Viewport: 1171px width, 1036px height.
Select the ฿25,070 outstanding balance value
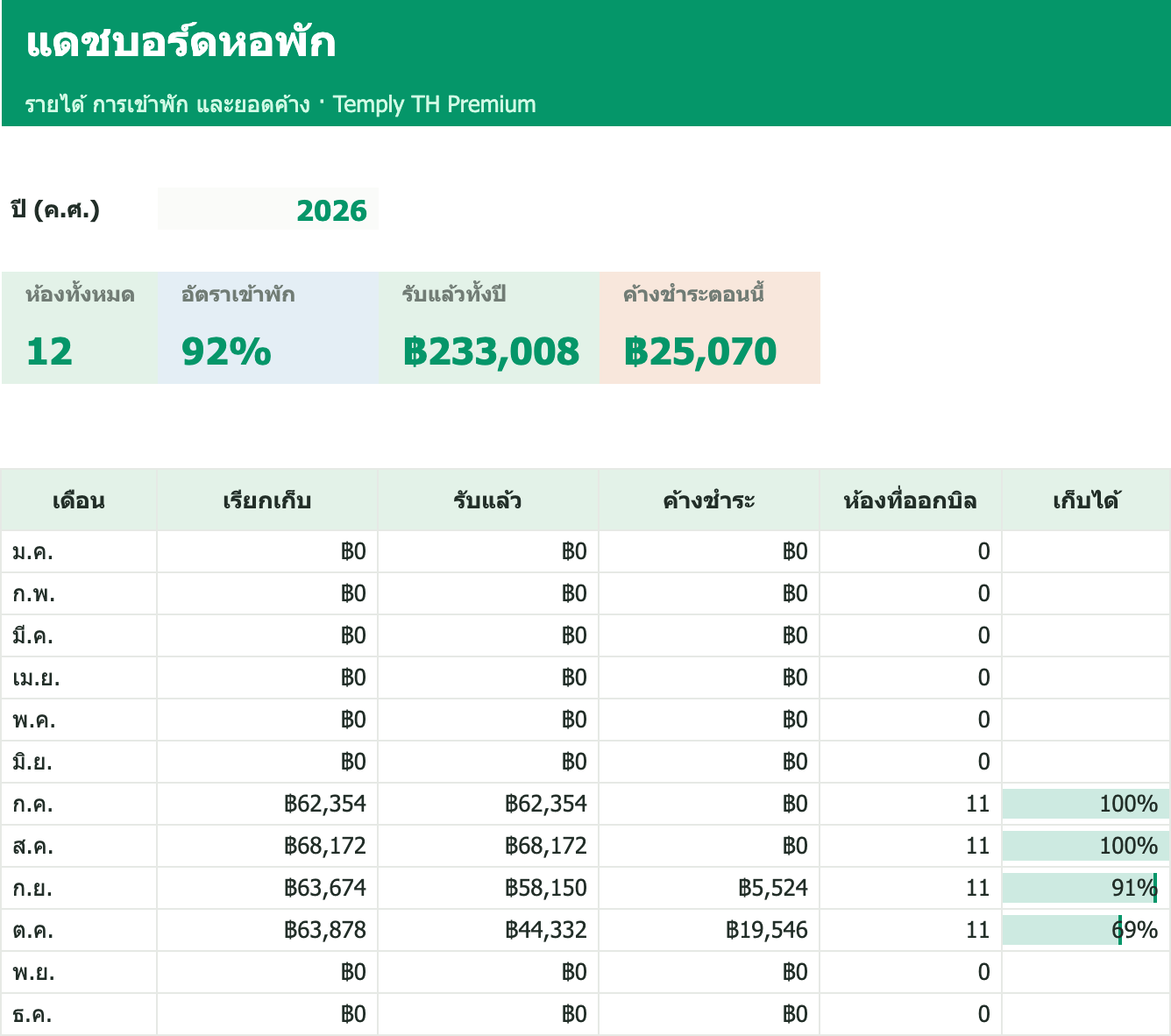click(x=700, y=351)
